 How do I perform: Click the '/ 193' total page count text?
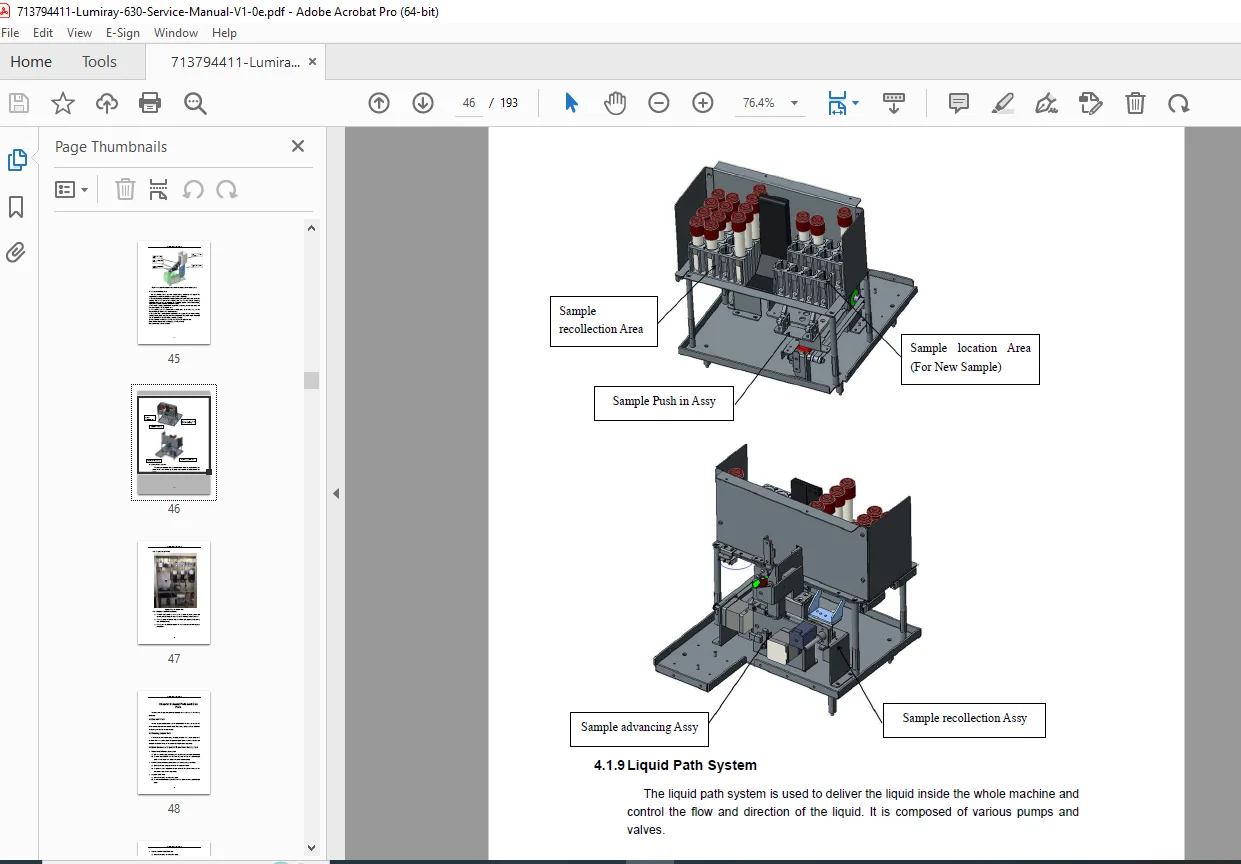click(x=504, y=103)
